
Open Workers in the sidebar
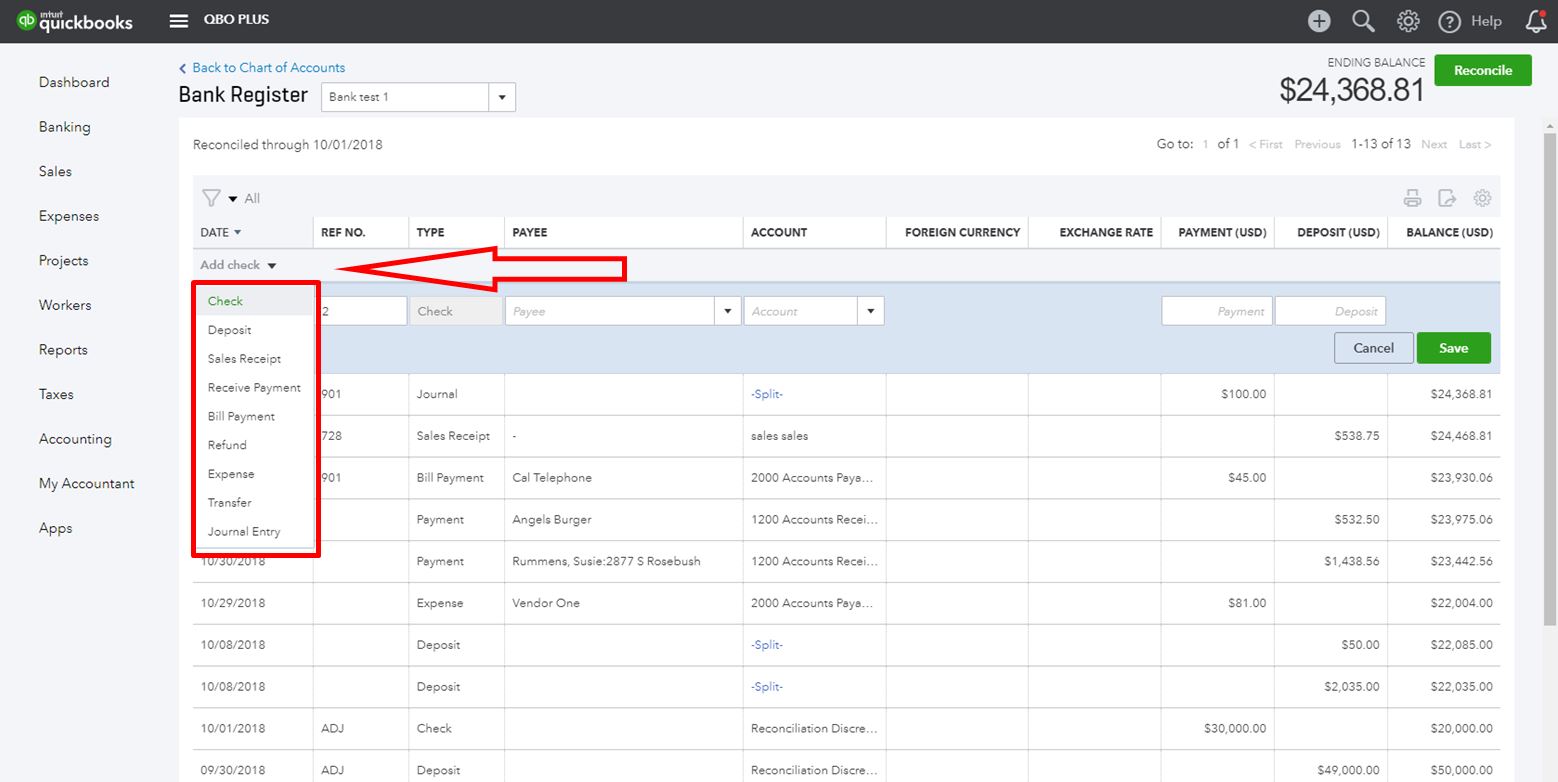(x=65, y=305)
